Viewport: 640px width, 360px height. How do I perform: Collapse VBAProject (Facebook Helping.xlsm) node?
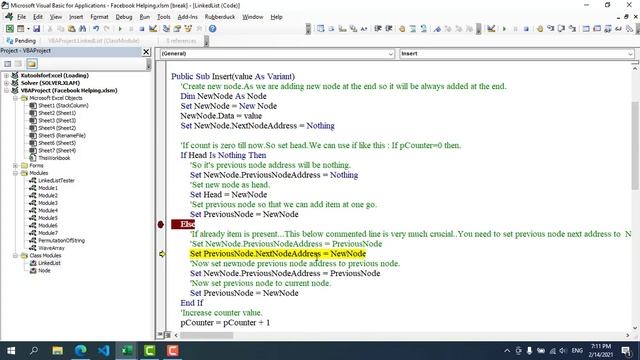click(x=6, y=90)
